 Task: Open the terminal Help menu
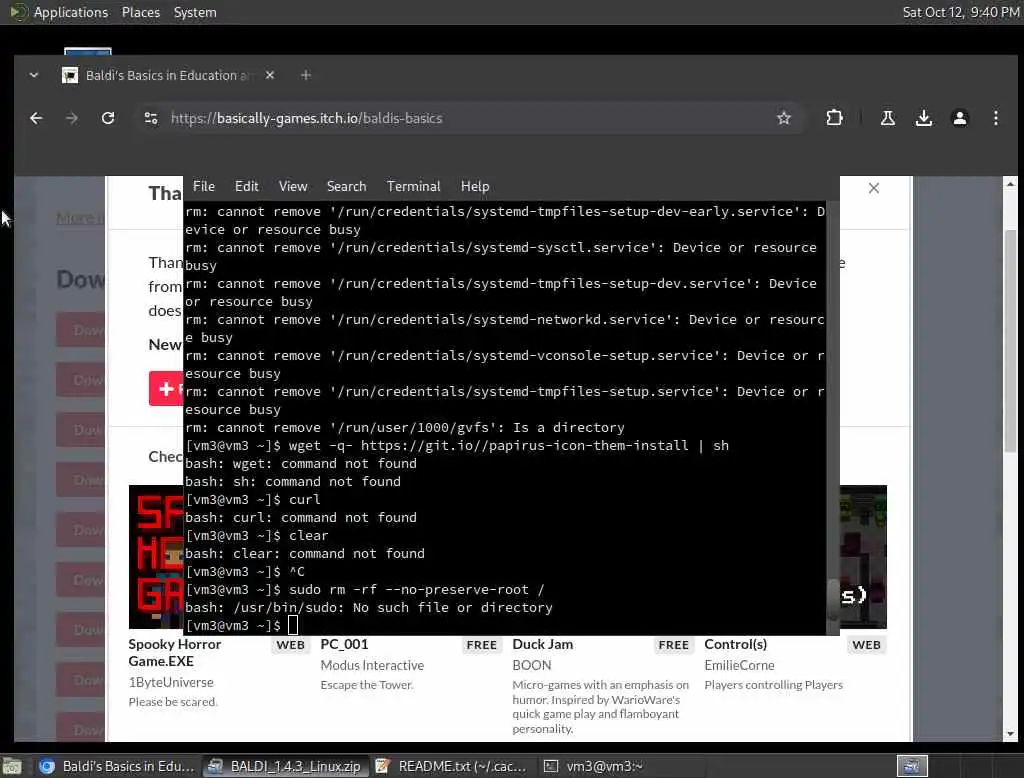[475, 186]
